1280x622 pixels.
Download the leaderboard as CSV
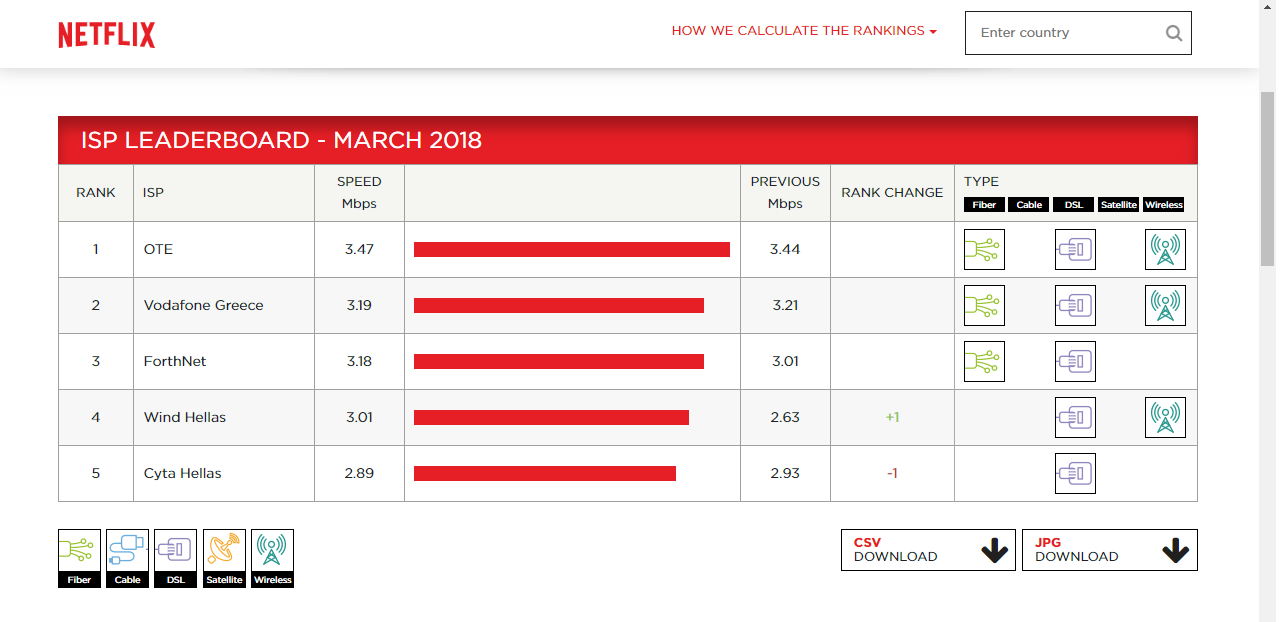928,550
